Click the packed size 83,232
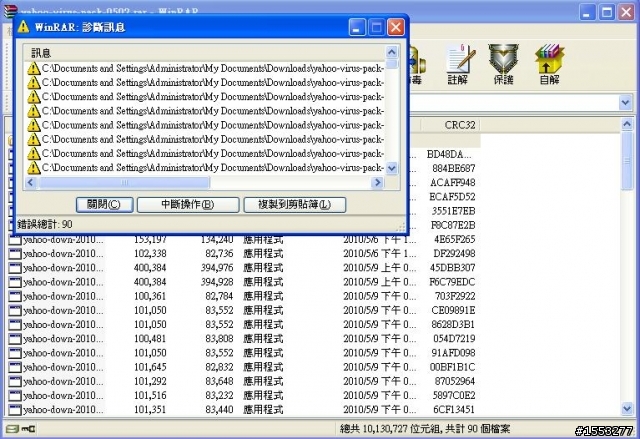 220,396
